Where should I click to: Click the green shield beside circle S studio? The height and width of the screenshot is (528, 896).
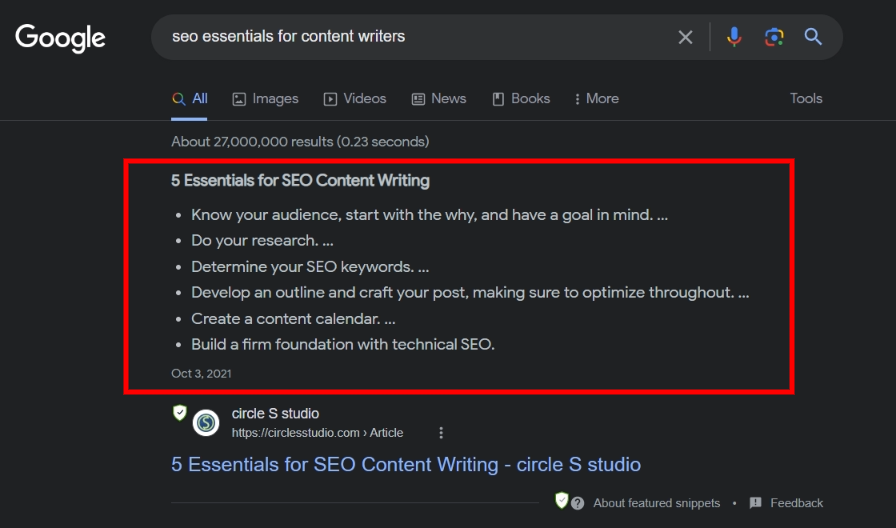pos(179,413)
